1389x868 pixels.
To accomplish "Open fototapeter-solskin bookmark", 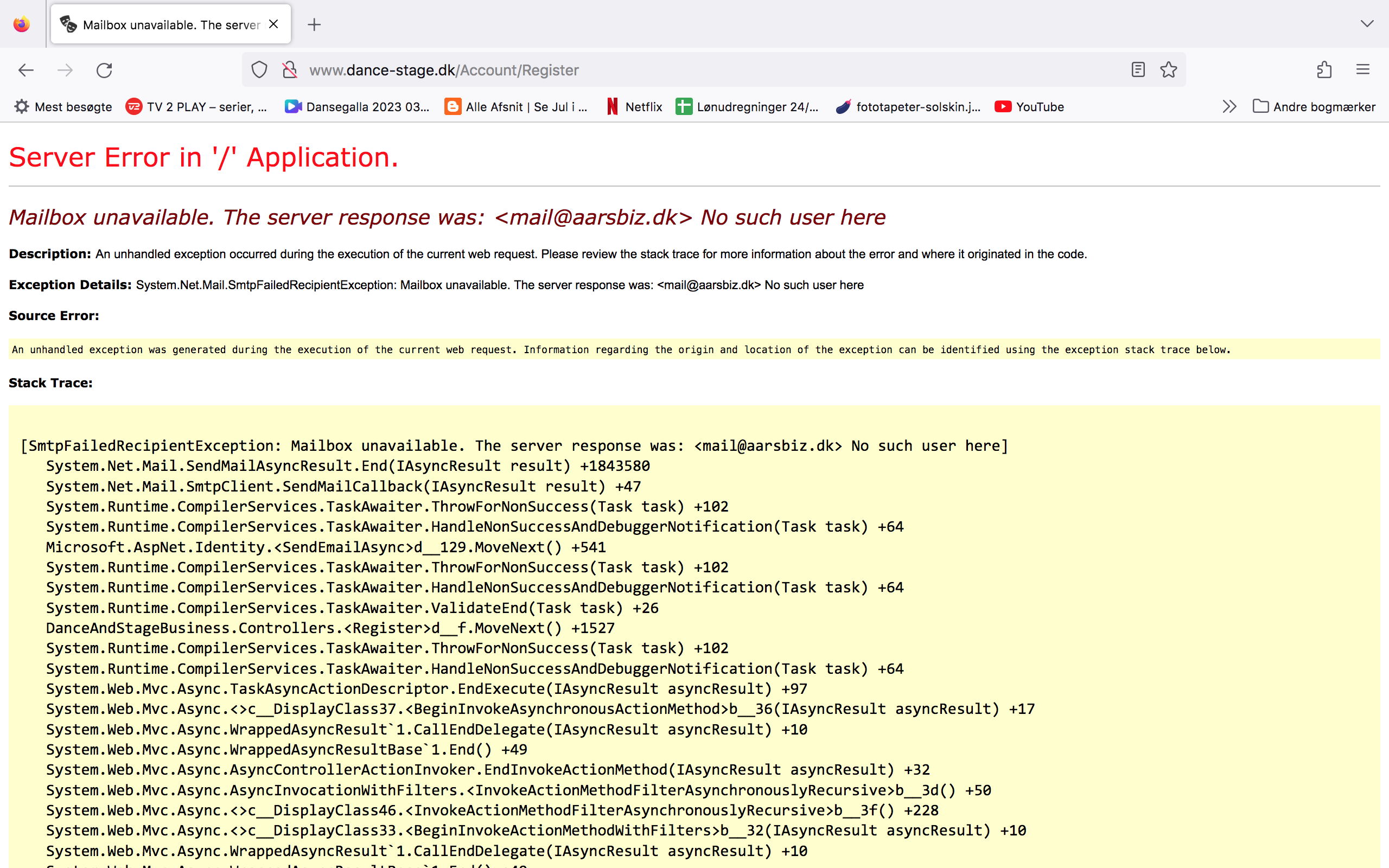I will click(x=908, y=107).
